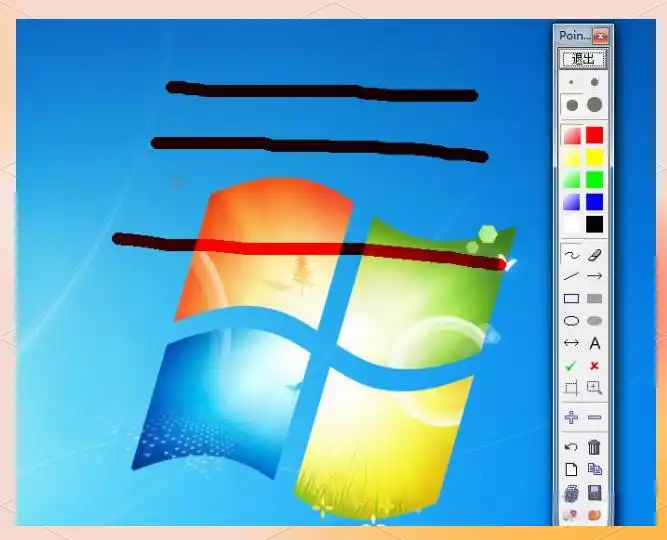Click the minus decrease icon
This screenshot has height=540, width=667.
pos(595,417)
